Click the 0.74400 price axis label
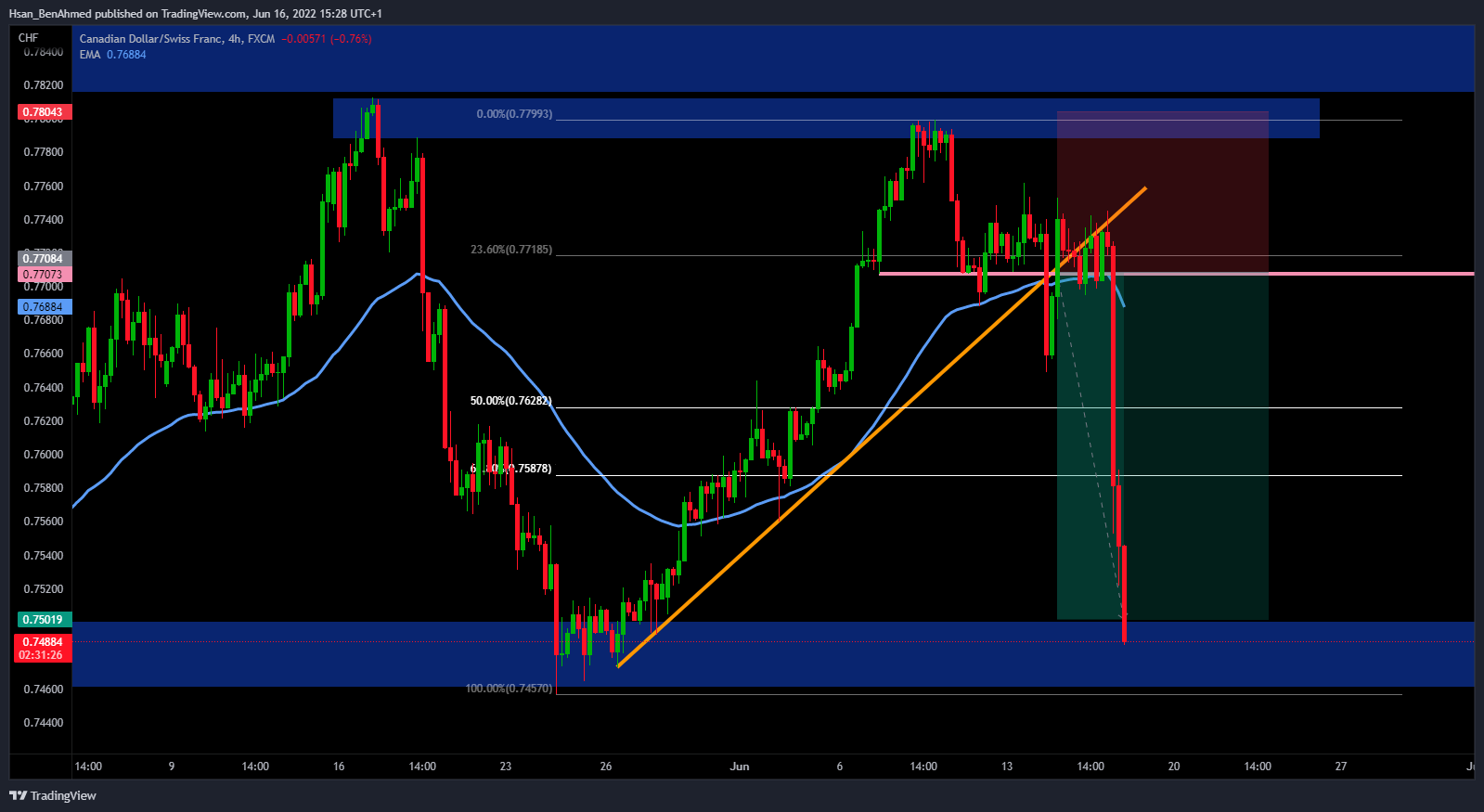This screenshot has width=1484, height=812. (x=44, y=723)
